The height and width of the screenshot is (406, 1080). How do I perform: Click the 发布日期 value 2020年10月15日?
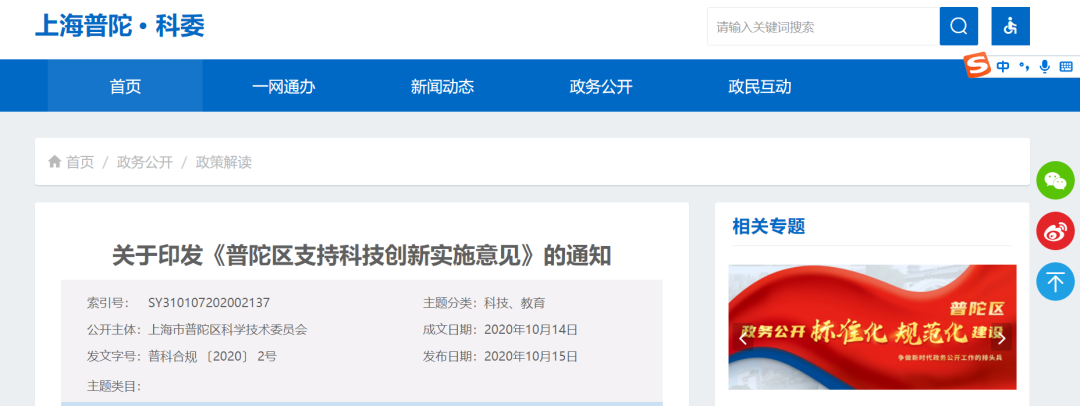click(530, 356)
